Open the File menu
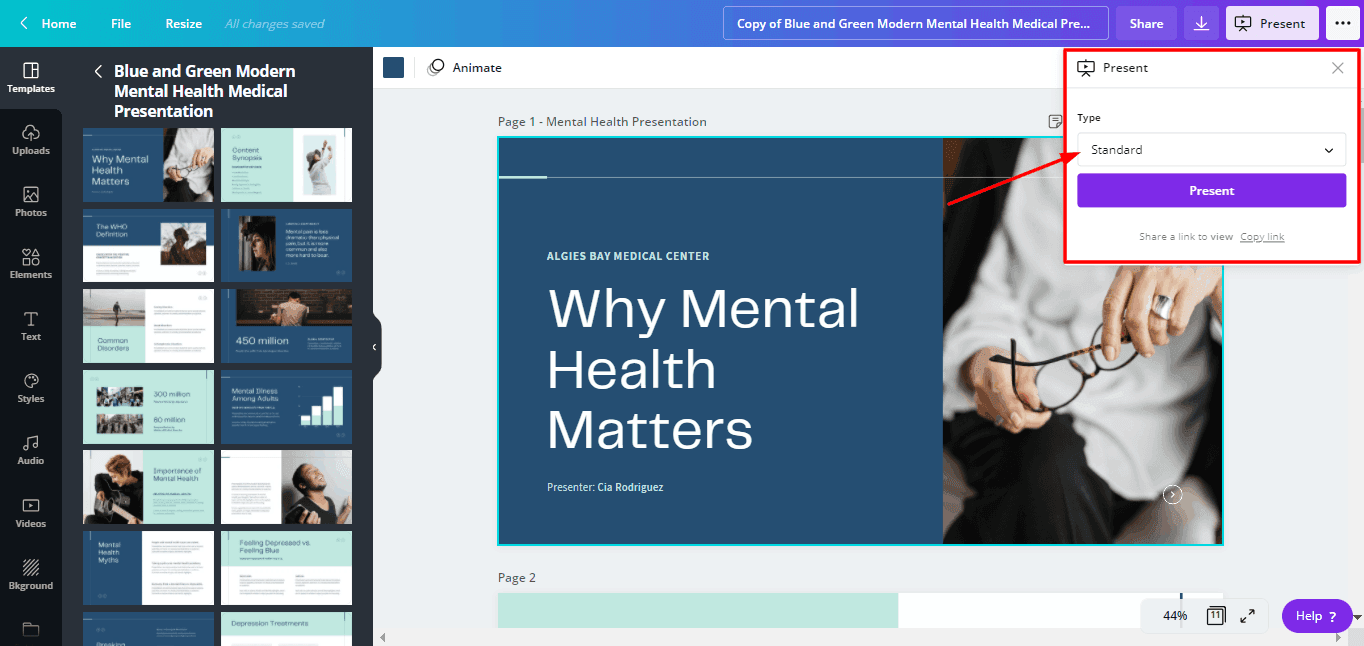Image resolution: width=1364 pixels, height=646 pixels. click(121, 23)
